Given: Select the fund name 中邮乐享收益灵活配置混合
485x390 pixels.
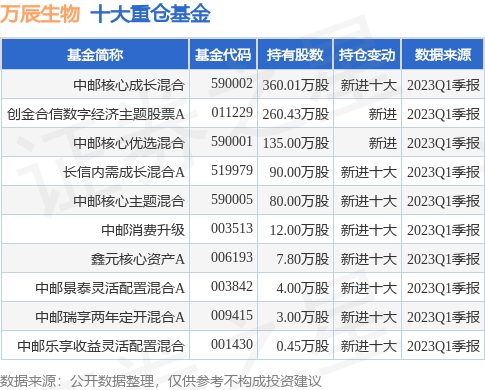Looking at the screenshot, I should (101, 346).
